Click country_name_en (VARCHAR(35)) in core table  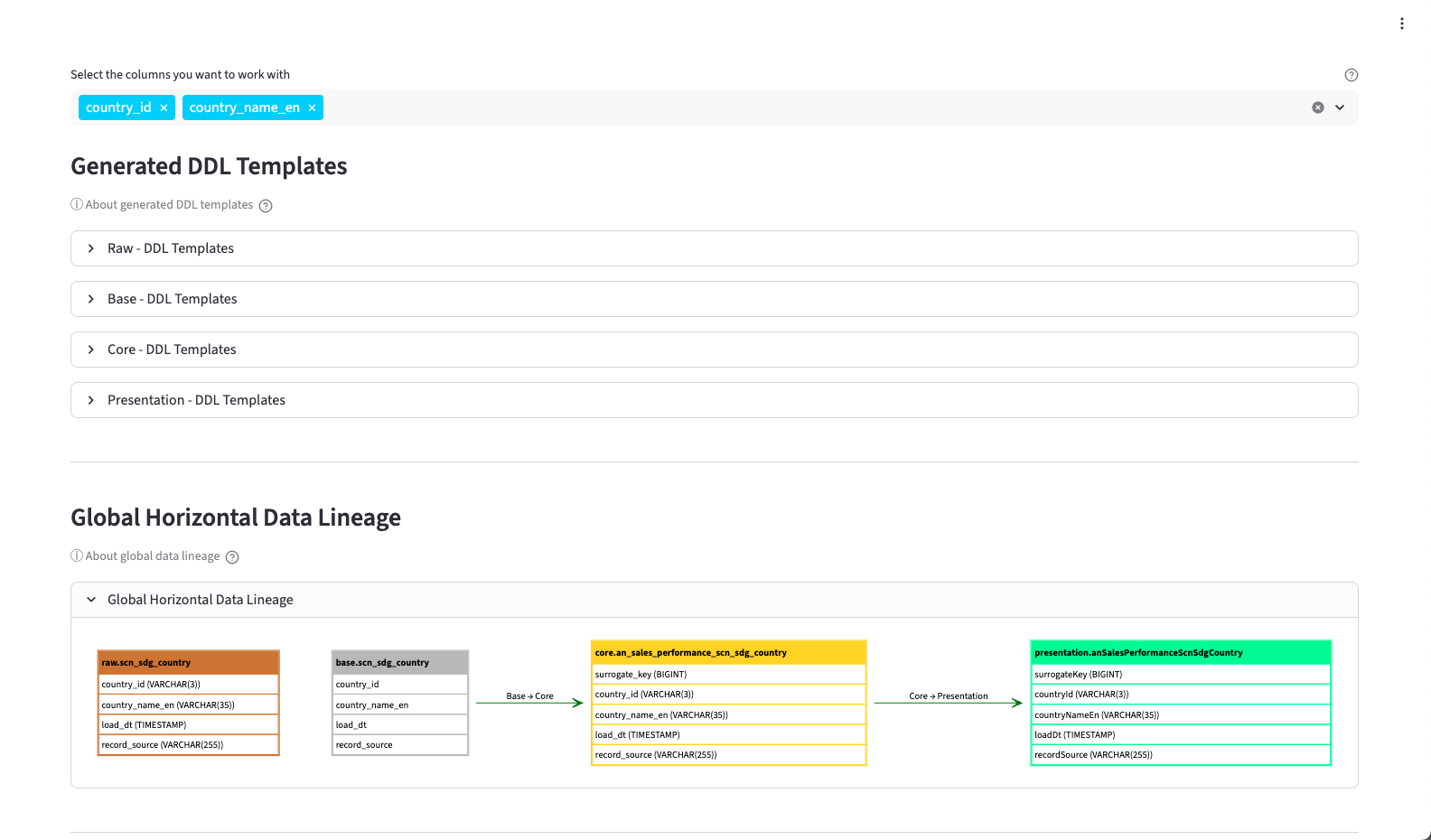tap(729, 714)
